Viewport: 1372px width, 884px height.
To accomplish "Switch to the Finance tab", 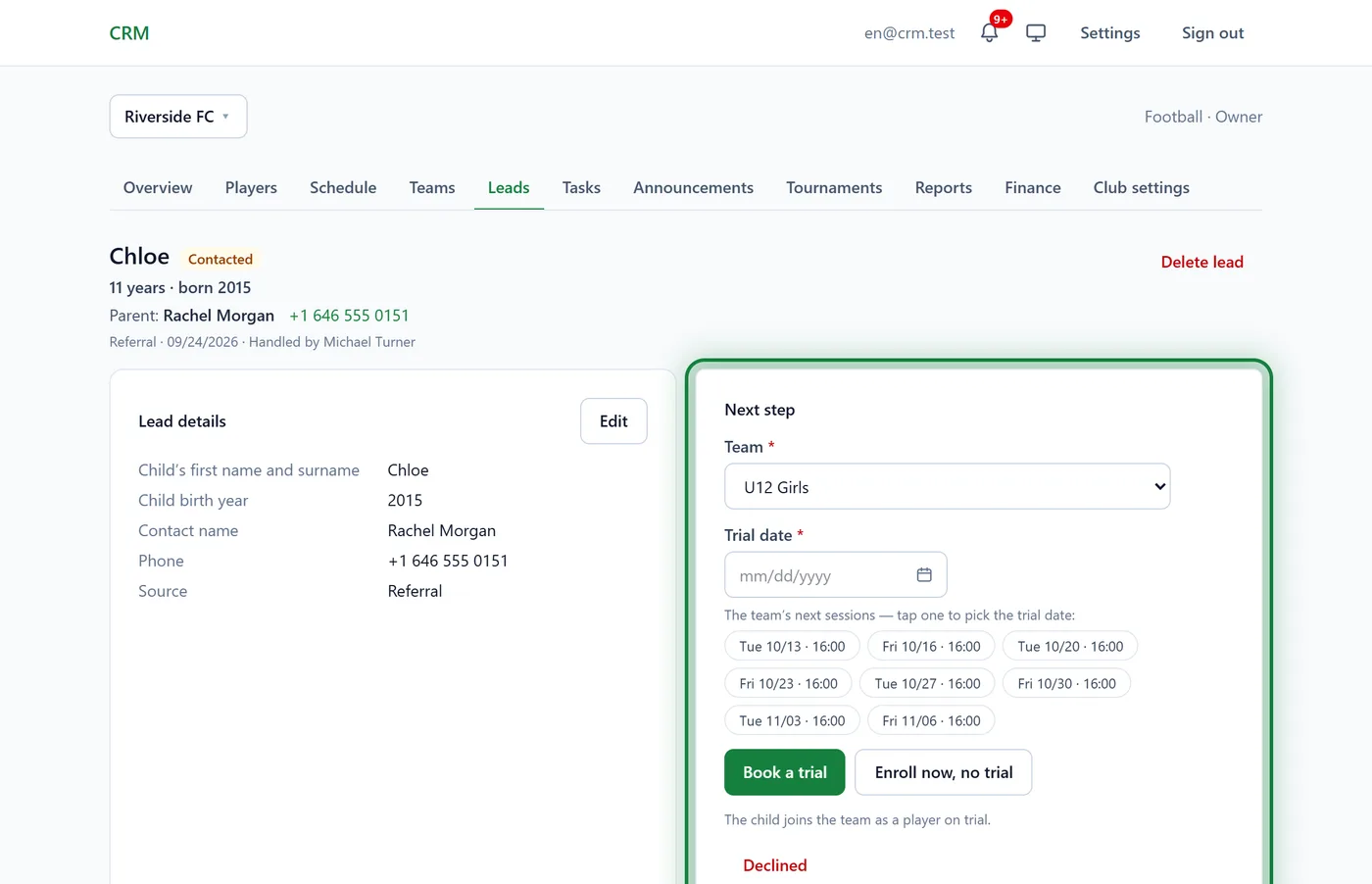I will click(1033, 187).
